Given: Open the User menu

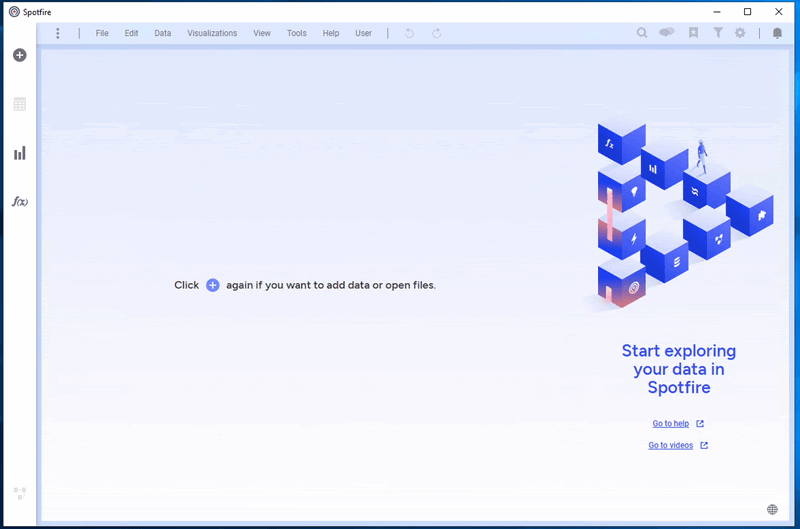Looking at the screenshot, I should click(x=363, y=33).
